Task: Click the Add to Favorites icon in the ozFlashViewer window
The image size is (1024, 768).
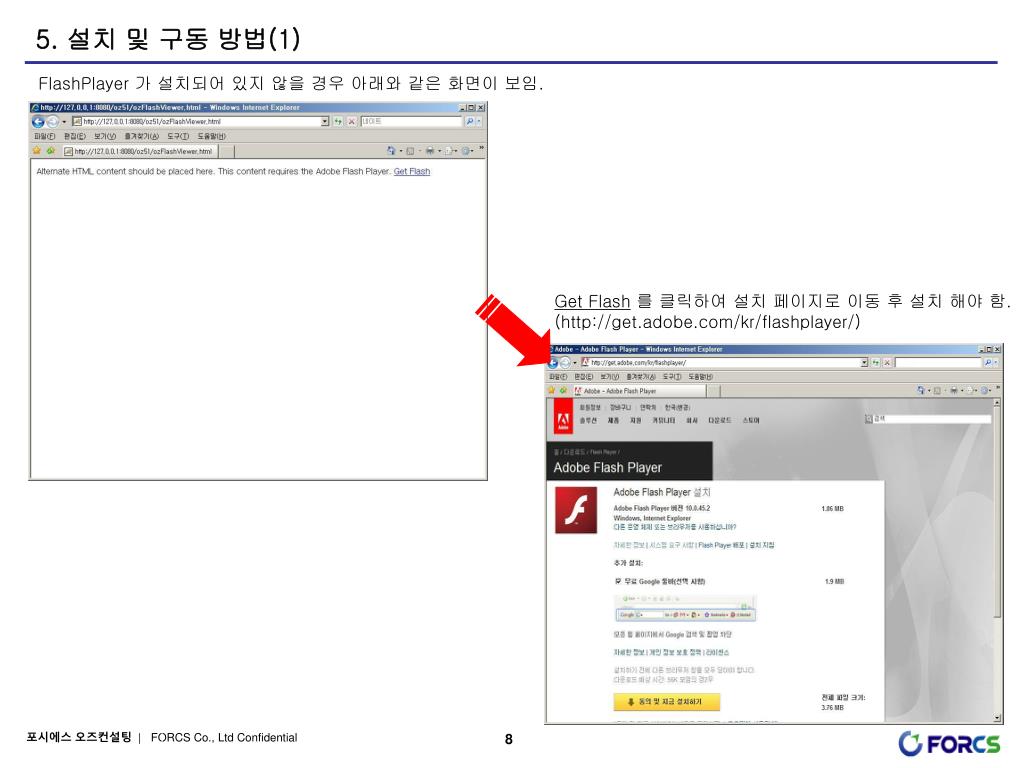Action: click(x=50, y=151)
